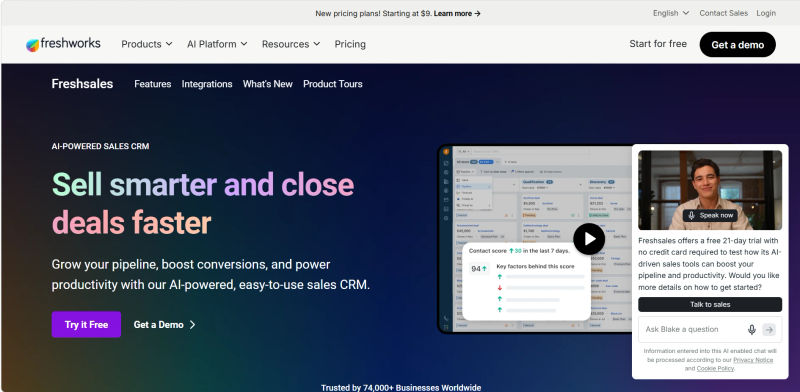Click the Freshworks logo
Viewport: 800px width, 392px height.
pyautogui.click(x=63, y=44)
